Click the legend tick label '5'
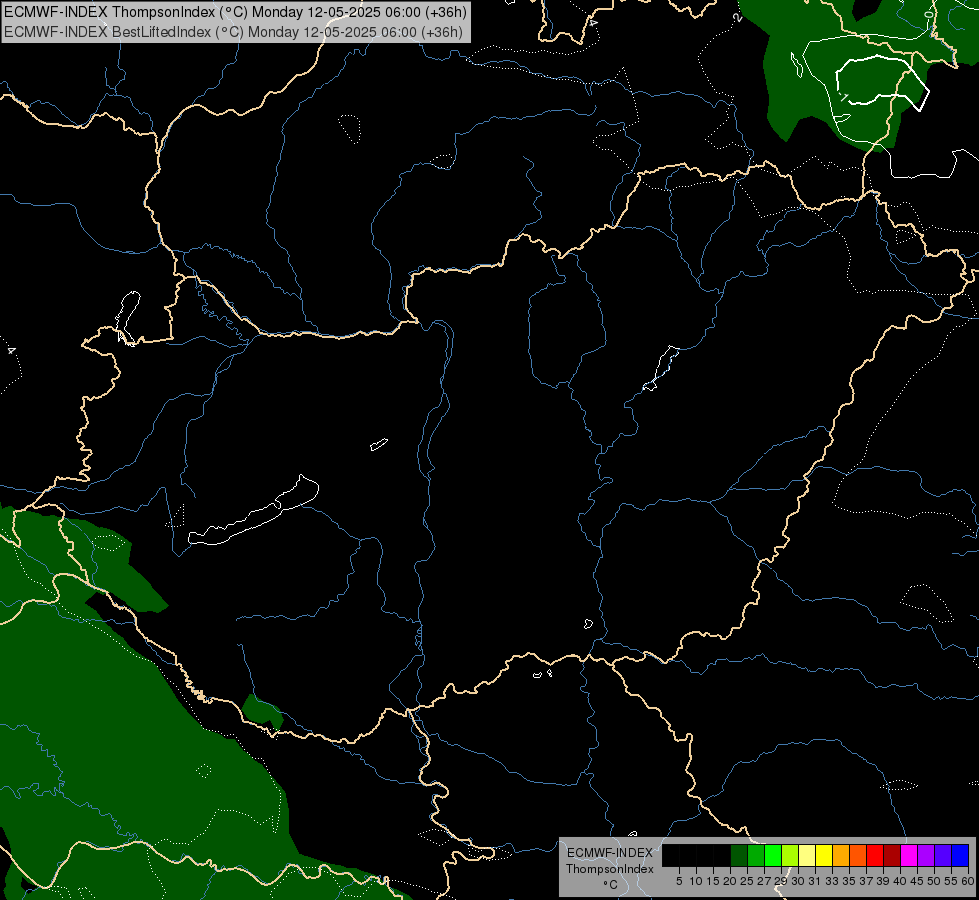Image resolution: width=979 pixels, height=900 pixels. (x=679, y=881)
